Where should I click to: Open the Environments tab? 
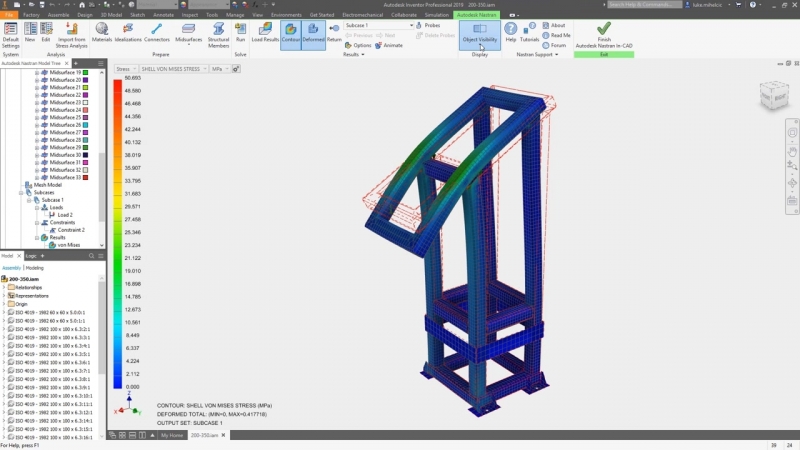286,15
